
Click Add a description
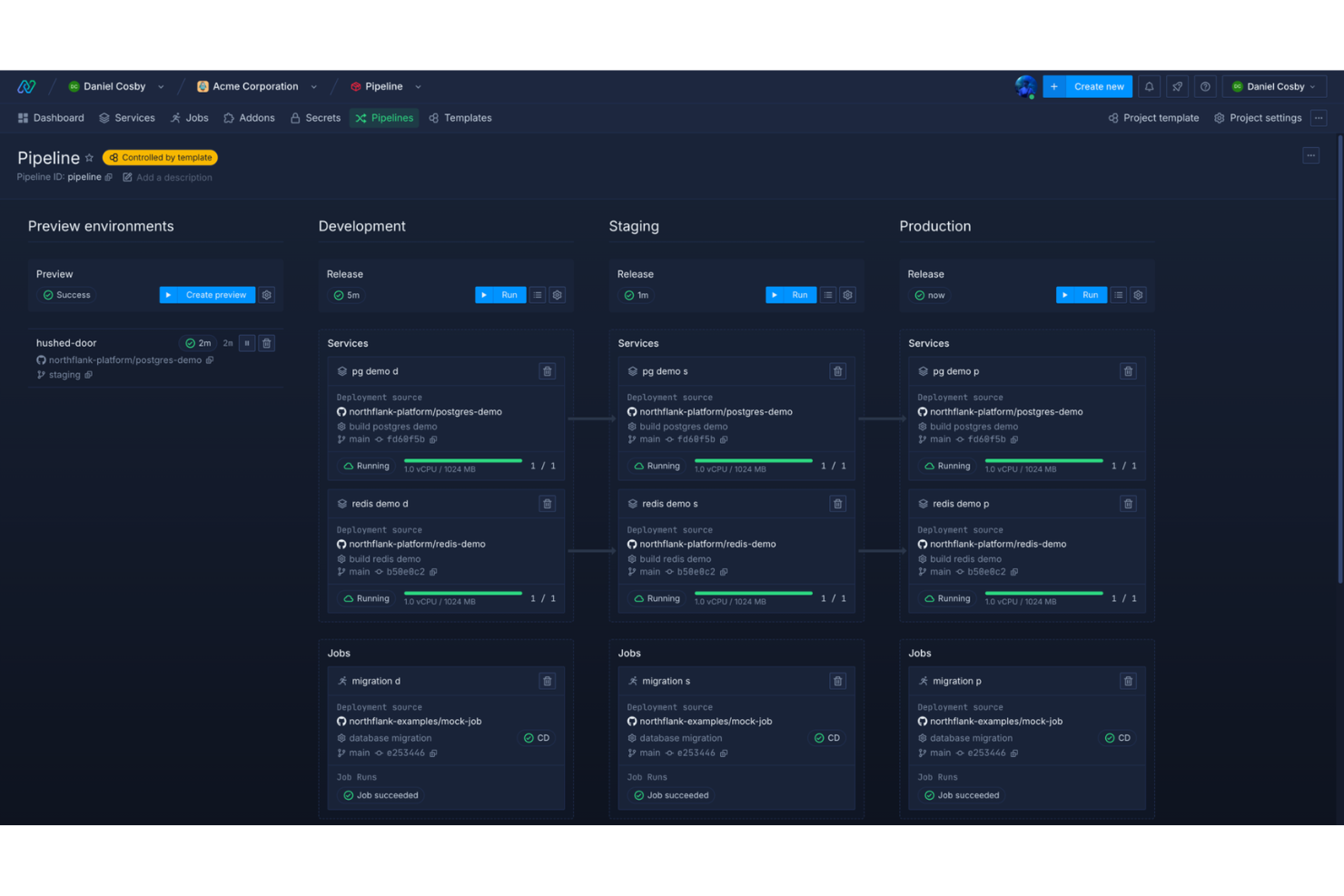(167, 178)
